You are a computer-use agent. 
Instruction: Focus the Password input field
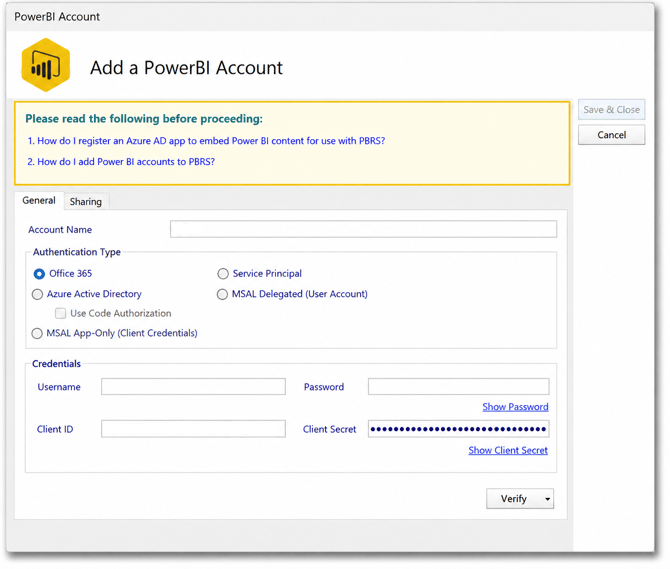click(x=458, y=387)
